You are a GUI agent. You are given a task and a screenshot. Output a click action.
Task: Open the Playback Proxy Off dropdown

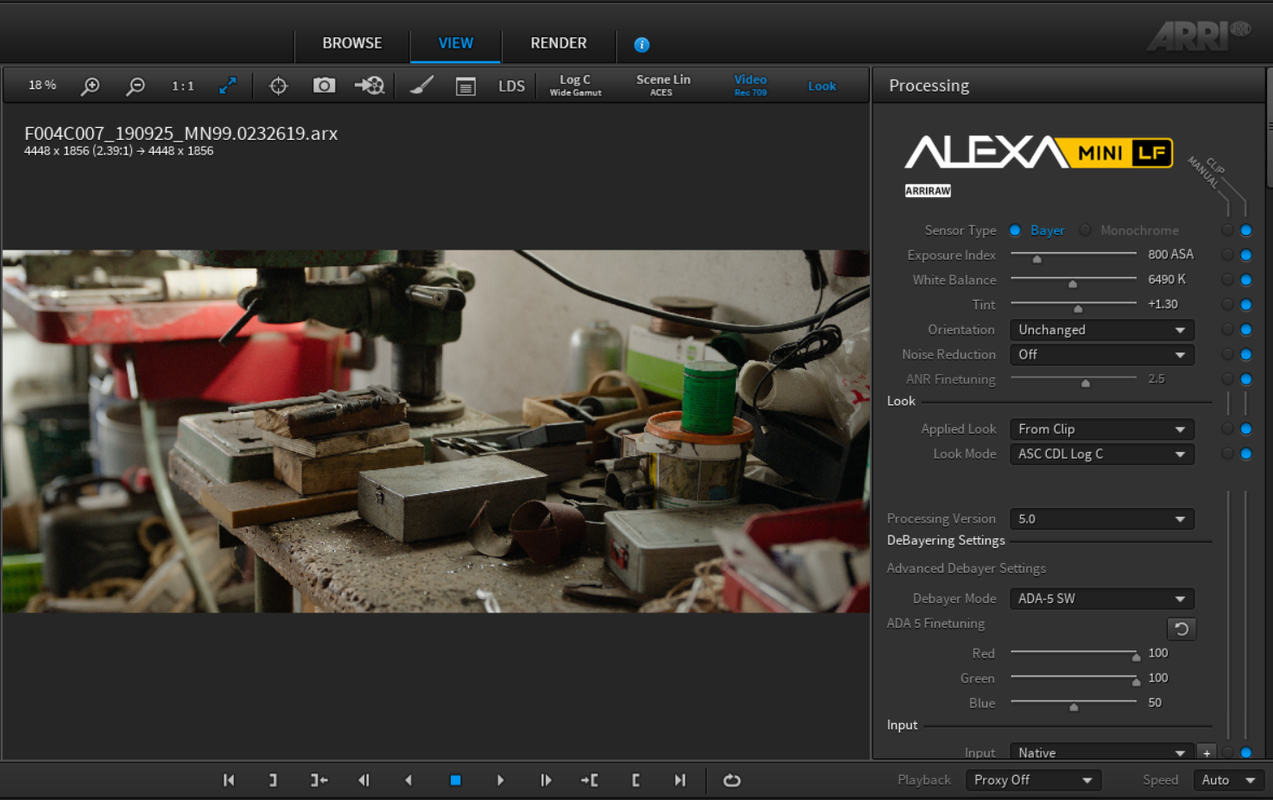pyautogui.click(x=1034, y=780)
